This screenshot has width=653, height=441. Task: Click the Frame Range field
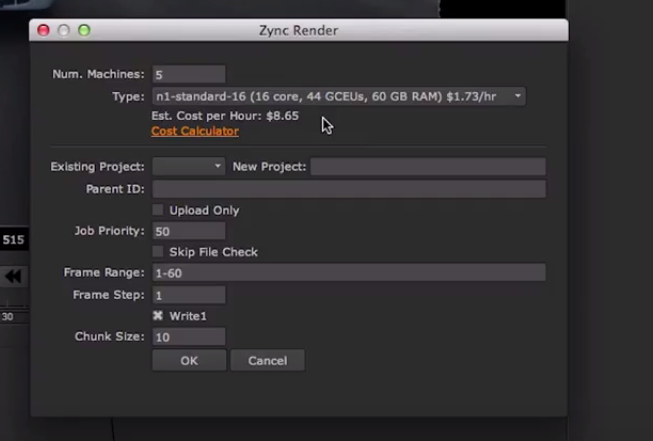349,273
